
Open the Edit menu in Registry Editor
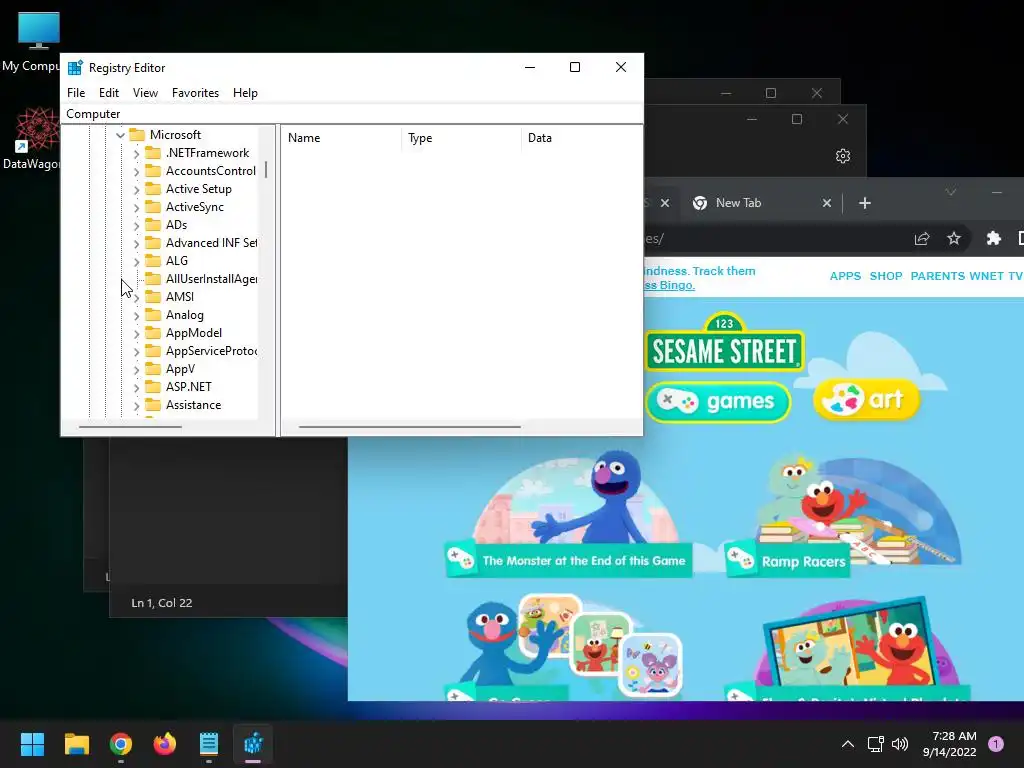pos(108,93)
